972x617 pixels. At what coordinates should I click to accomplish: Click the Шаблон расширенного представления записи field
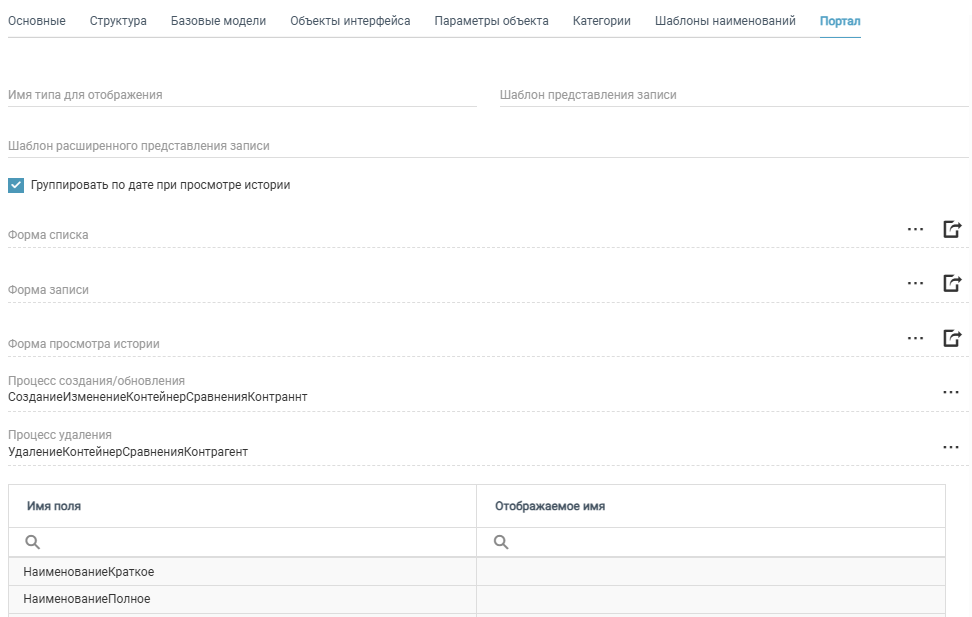point(487,145)
